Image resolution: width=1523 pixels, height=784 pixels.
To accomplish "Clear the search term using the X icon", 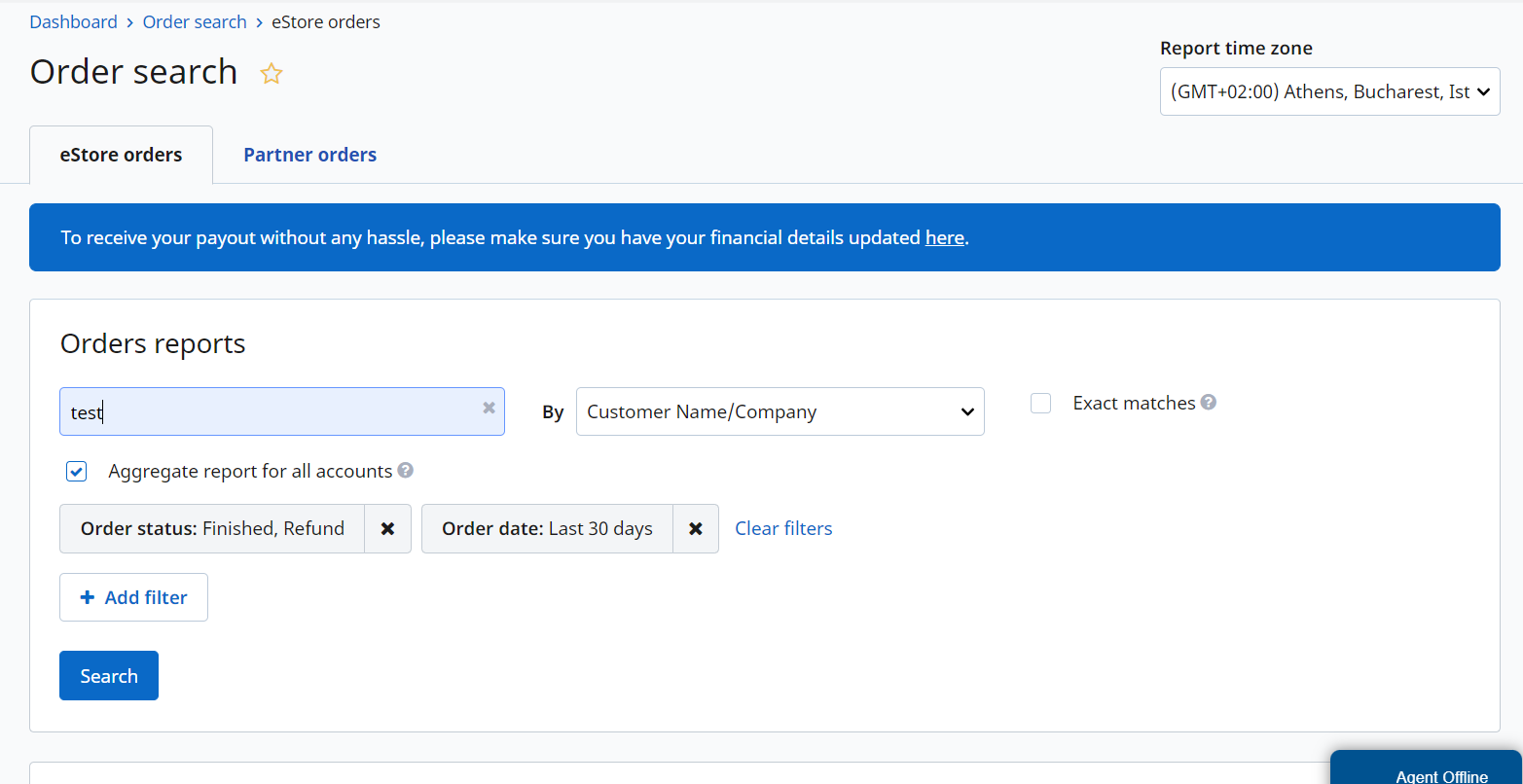I will (x=489, y=408).
